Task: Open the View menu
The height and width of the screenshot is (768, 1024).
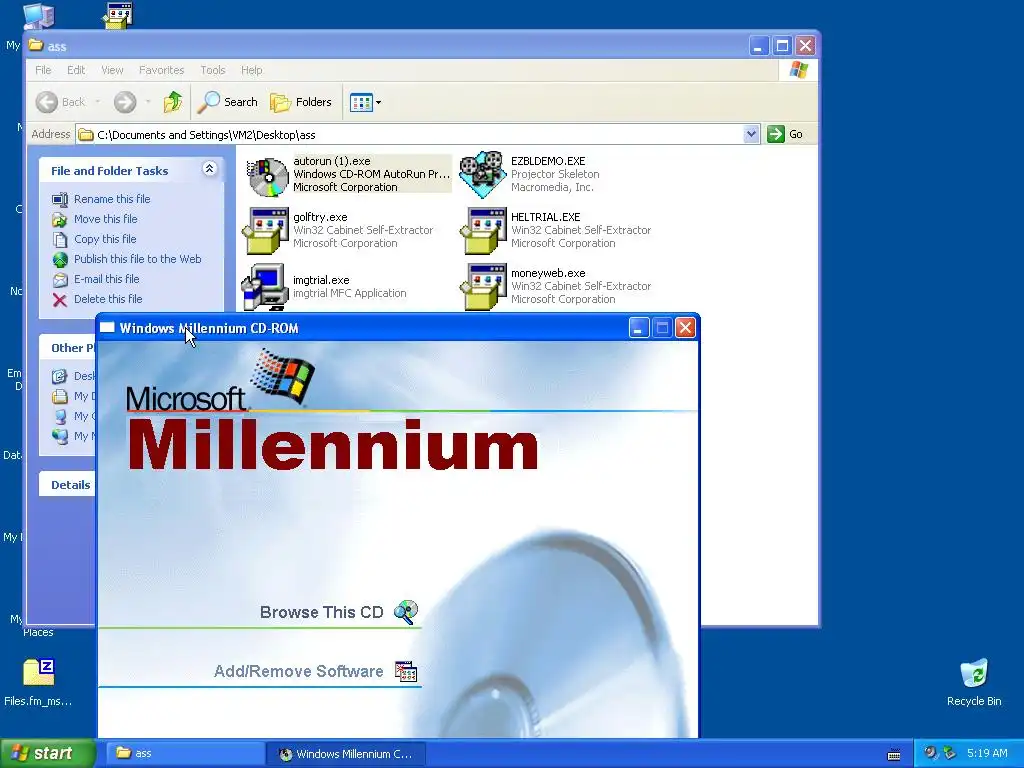Action: pos(112,70)
